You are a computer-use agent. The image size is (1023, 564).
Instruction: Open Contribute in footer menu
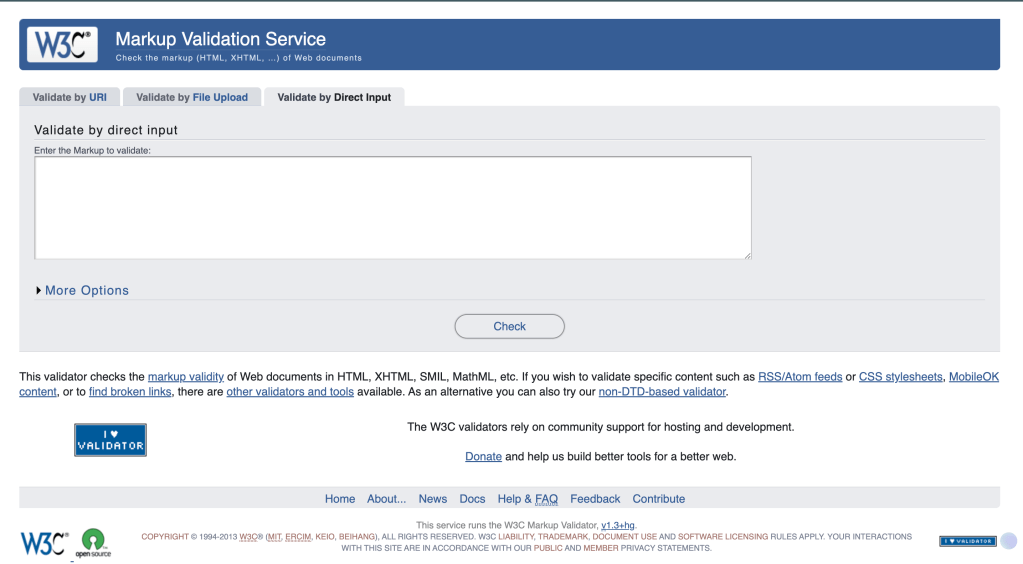(x=658, y=499)
